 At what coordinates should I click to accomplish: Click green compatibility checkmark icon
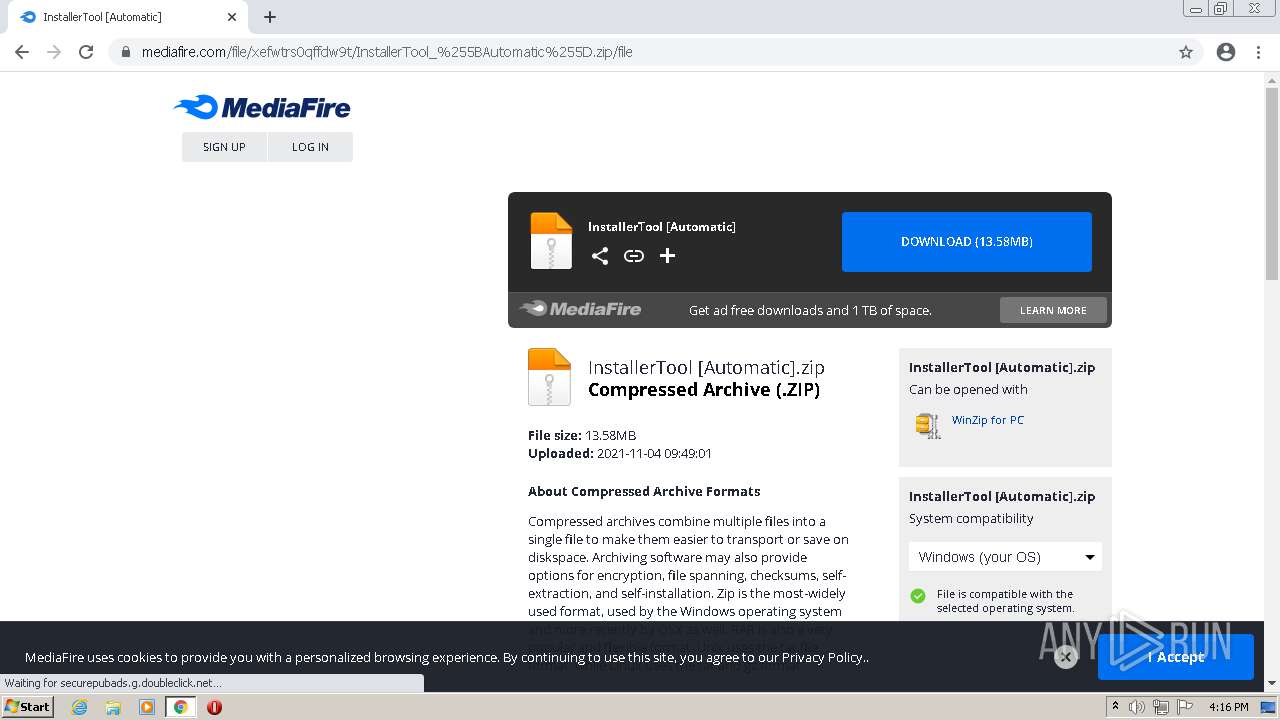[918, 596]
